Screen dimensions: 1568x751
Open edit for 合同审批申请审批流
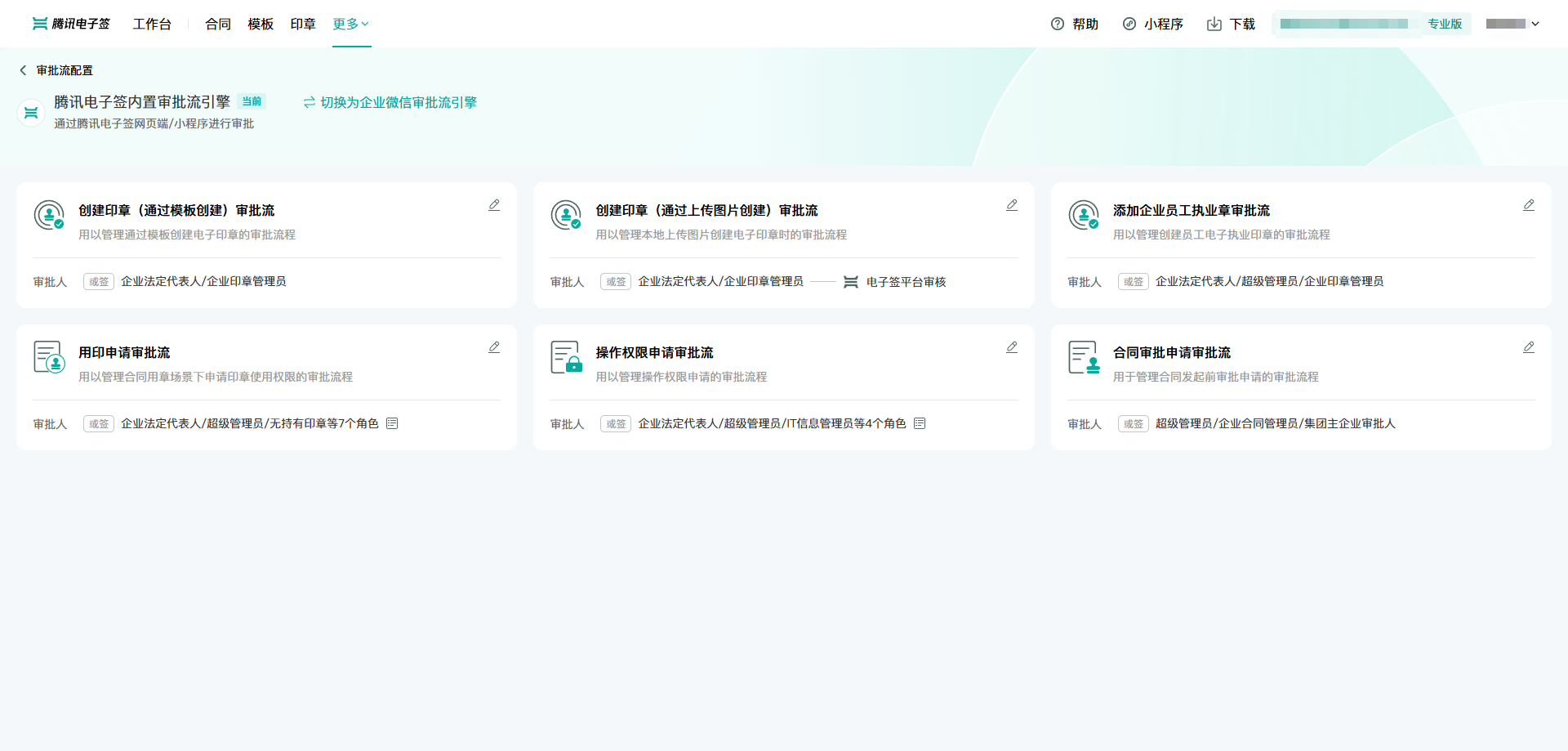pyautogui.click(x=1528, y=347)
